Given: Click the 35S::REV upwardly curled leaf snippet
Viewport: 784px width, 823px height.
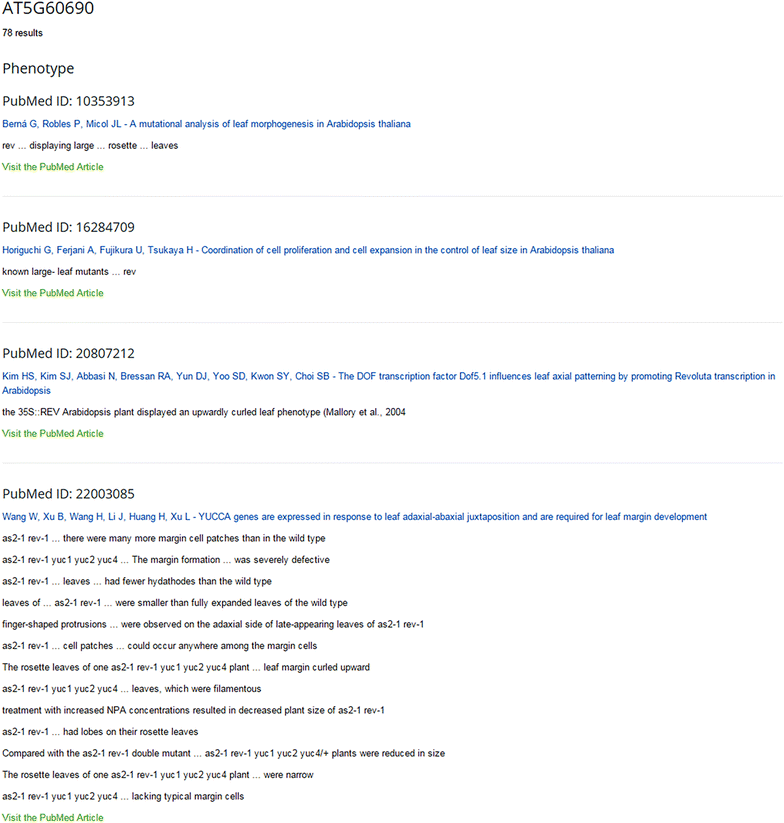Looking at the screenshot, I should [204, 412].
